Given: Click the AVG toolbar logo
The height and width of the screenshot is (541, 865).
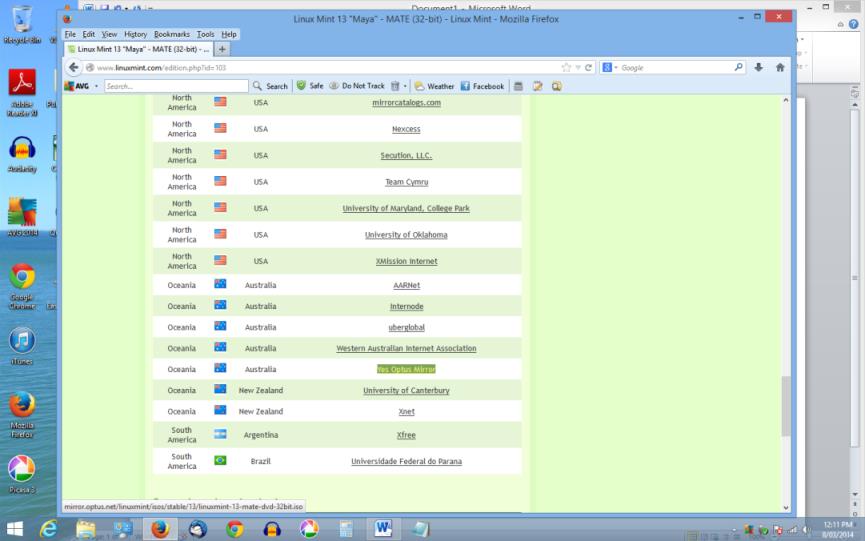Looking at the screenshot, I should pos(77,86).
